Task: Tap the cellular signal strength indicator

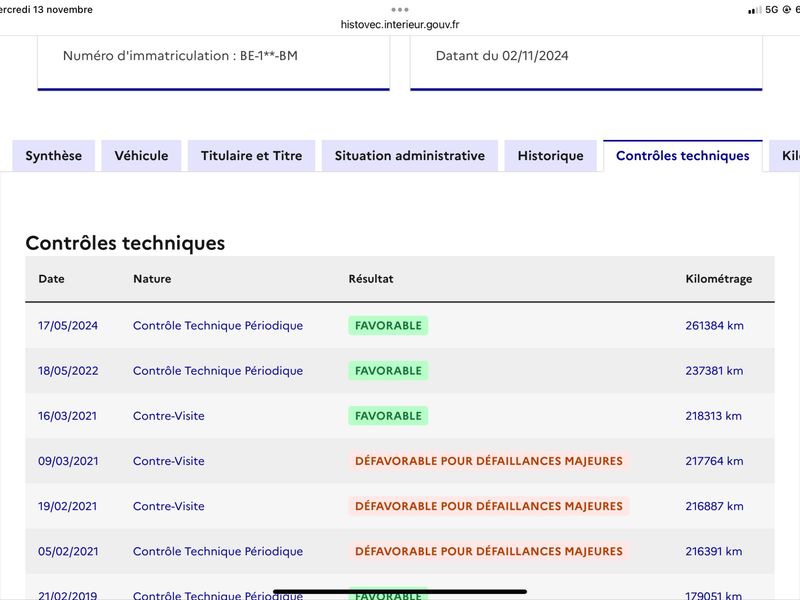Action: tap(755, 10)
